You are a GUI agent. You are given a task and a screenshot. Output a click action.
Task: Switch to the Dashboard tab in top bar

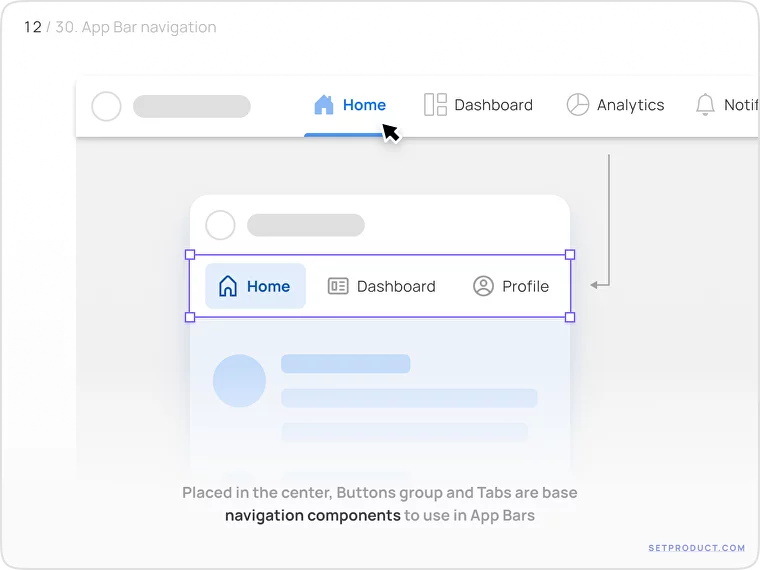tap(493, 105)
